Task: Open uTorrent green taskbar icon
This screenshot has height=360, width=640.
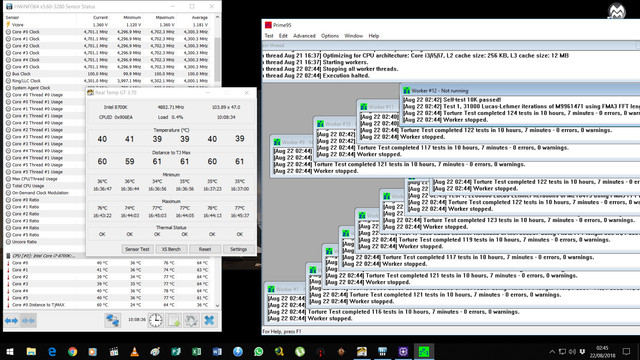Action: [x=300, y=351]
